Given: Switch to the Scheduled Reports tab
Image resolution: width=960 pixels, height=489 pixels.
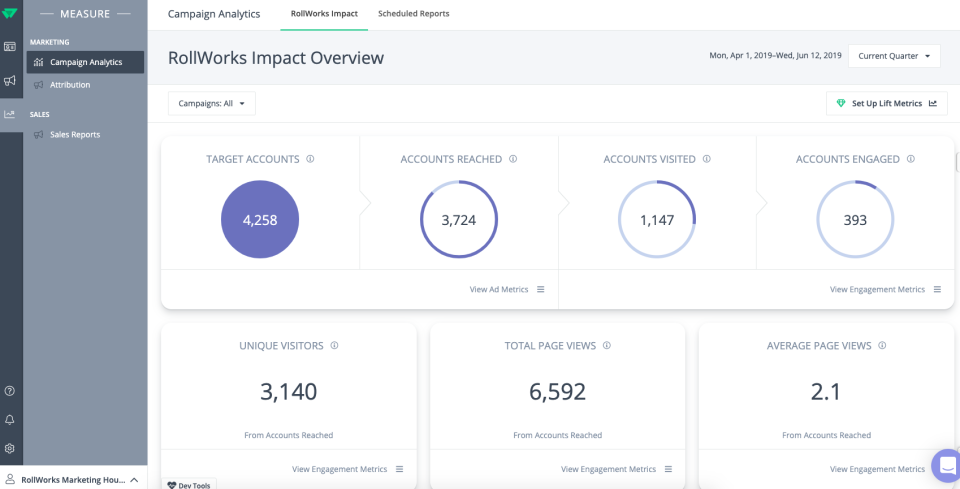Looking at the screenshot, I should click(x=413, y=14).
